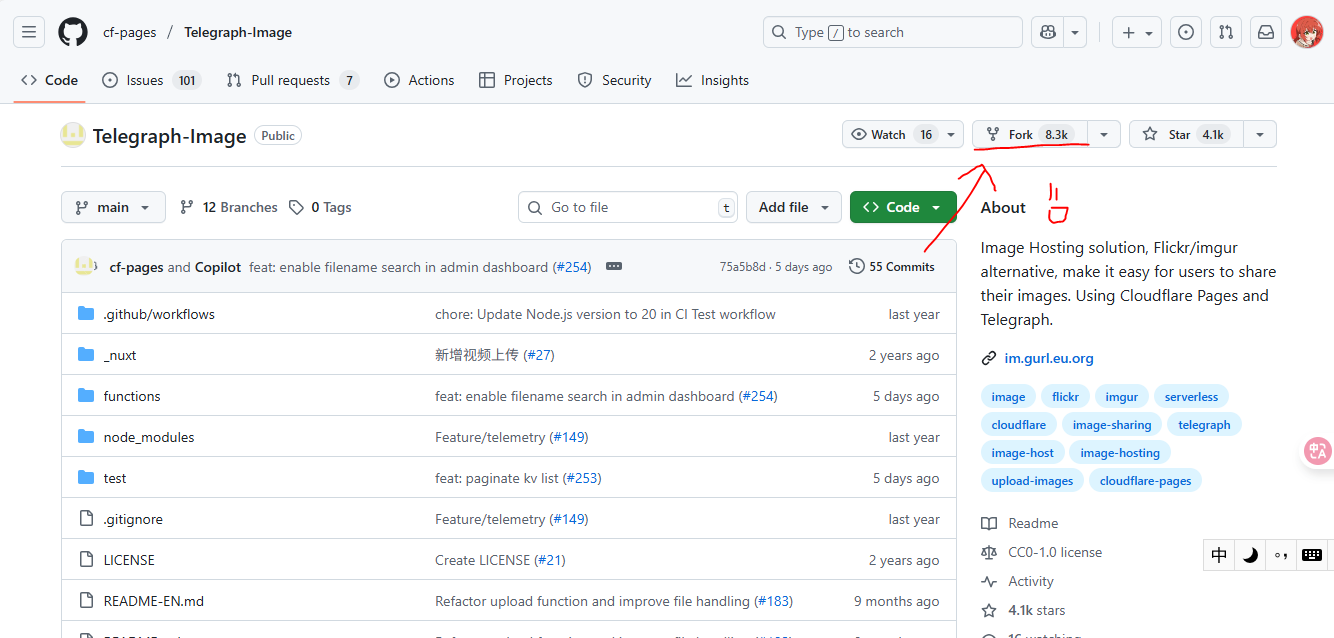The width and height of the screenshot is (1334, 638).
Task: Toggle Watch on this repository
Action: click(x=891, y=135)
